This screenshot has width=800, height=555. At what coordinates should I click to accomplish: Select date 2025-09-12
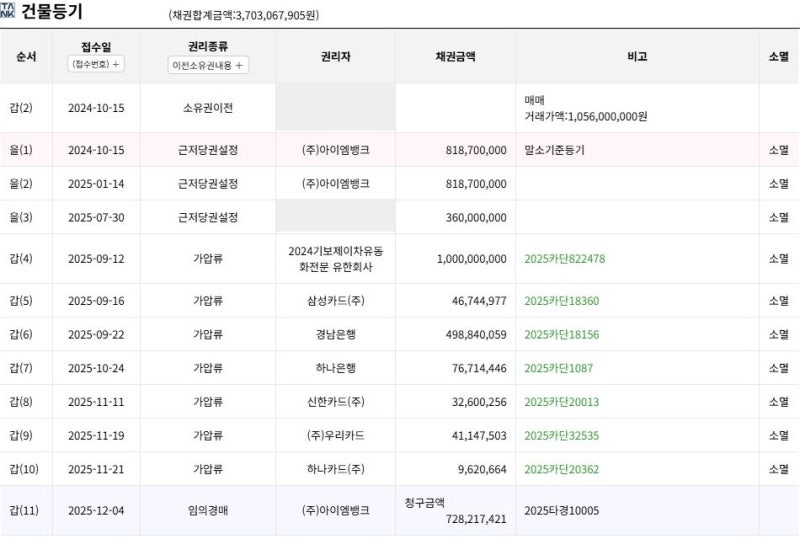96,259
